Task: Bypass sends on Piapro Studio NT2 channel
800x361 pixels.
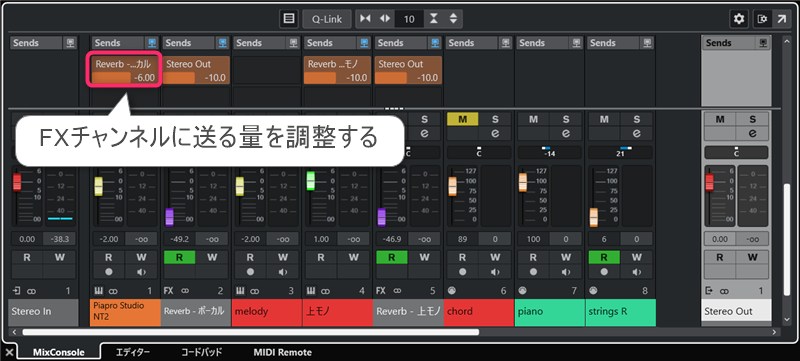Action: [152, 43]
